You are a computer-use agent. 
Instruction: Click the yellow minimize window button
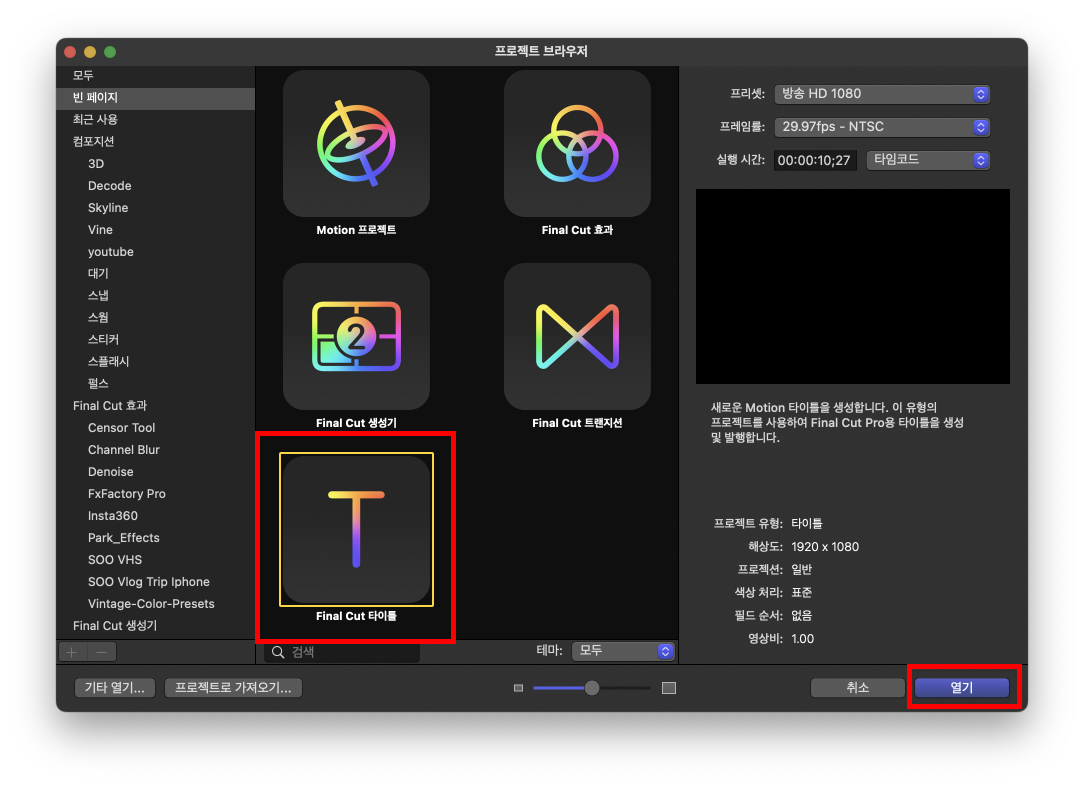(x=90, y=52)
